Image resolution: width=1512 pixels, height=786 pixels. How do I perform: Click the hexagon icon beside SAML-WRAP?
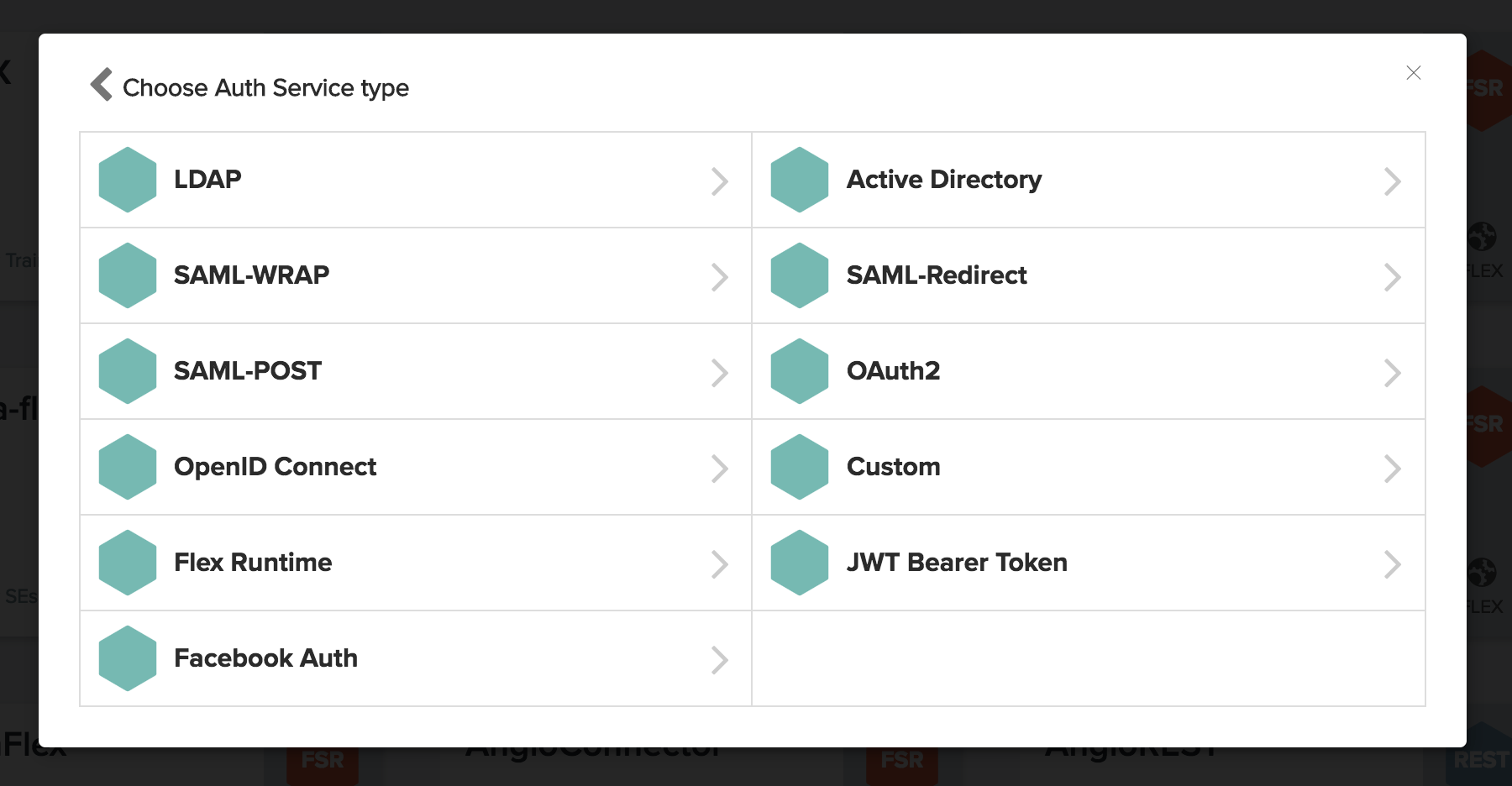pos(128,275)
